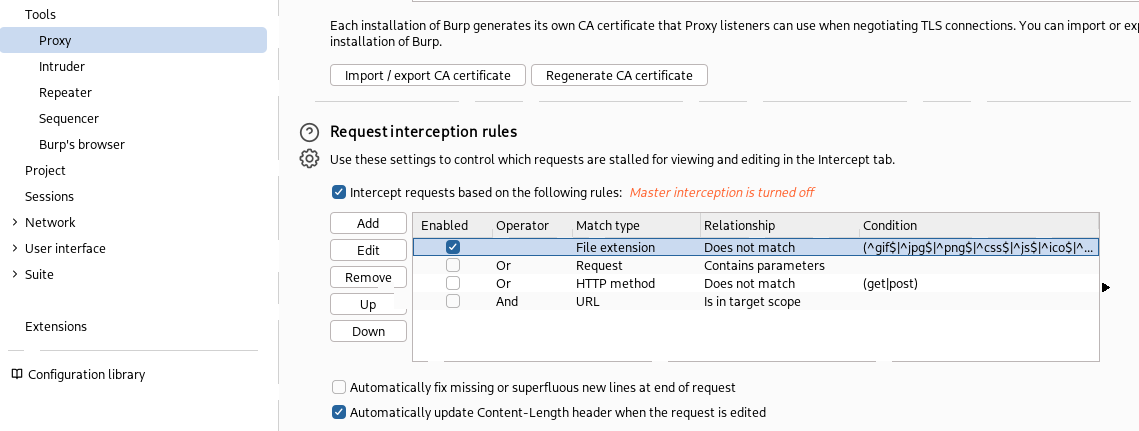Move selected rule Down

pyautogui.click(x=368, y=331)
